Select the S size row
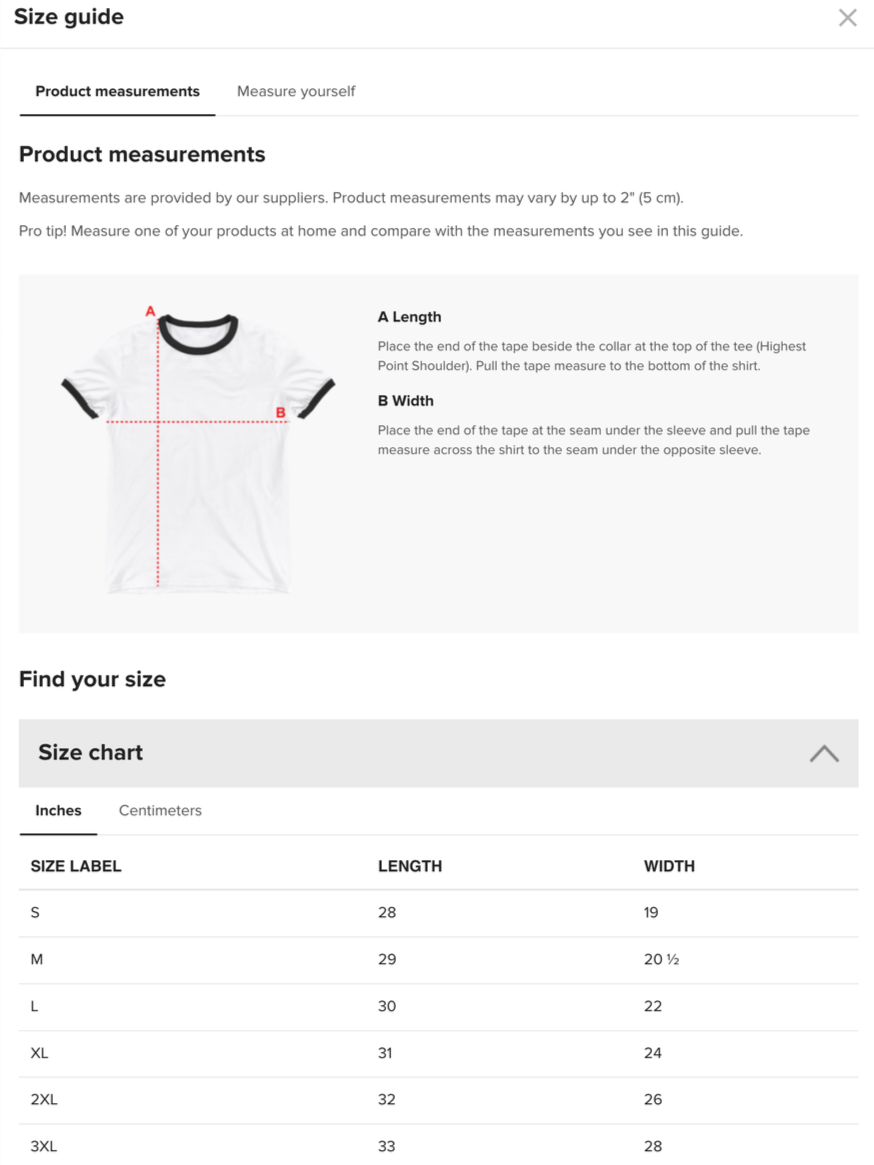This screenshot has height=1165, width=874. click(438, 913)
